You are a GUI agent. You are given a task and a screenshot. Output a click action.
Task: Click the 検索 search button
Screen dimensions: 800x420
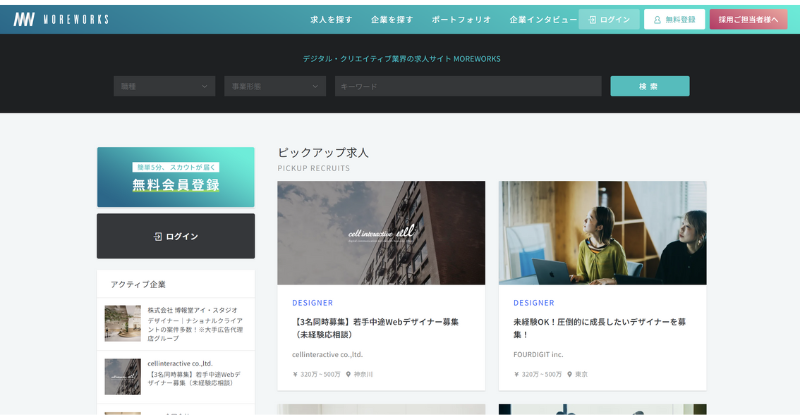(x=650, y=86)
